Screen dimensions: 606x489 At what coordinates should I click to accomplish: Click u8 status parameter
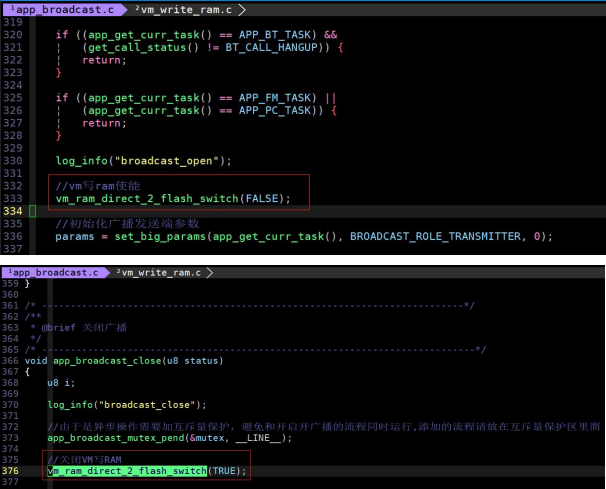[193, 361]
